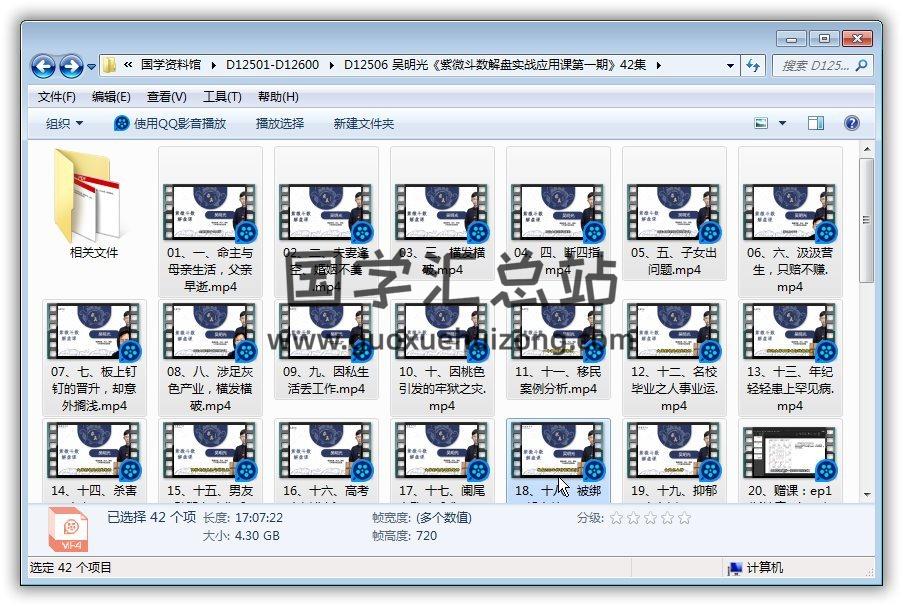Click the 长度: 17:07:22 value
Screen dimensions: 903x606
click(259, 518)
